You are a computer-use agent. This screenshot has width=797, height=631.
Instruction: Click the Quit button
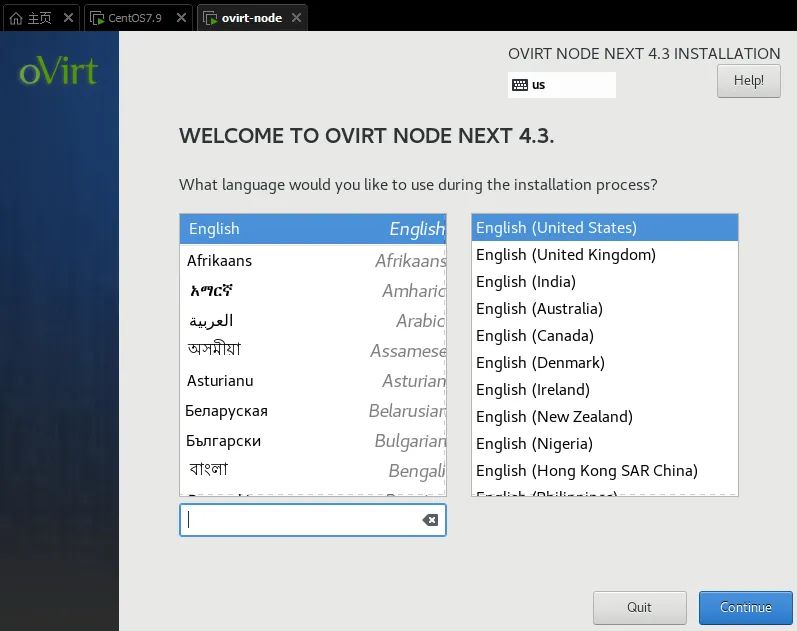(x=639, y=607)
